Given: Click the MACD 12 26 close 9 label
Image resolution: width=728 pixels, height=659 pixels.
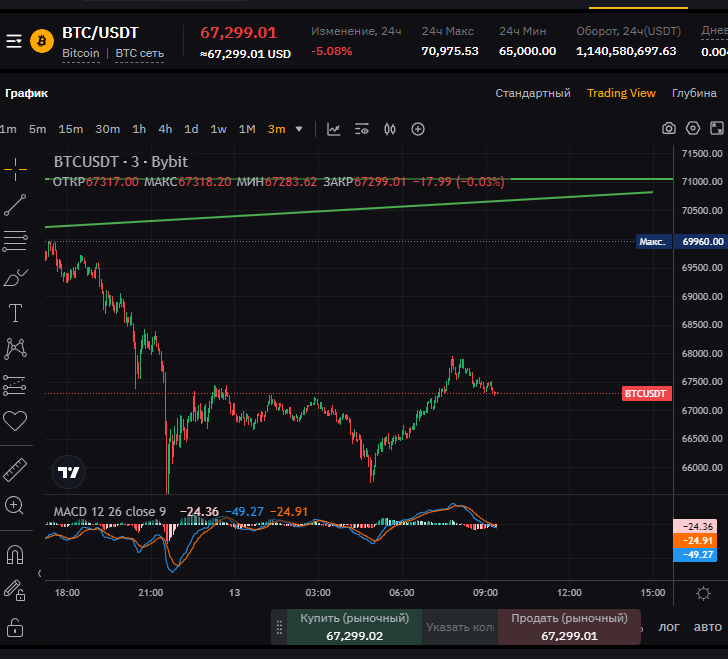Looking at the screenshot, I should coord(110,511).
